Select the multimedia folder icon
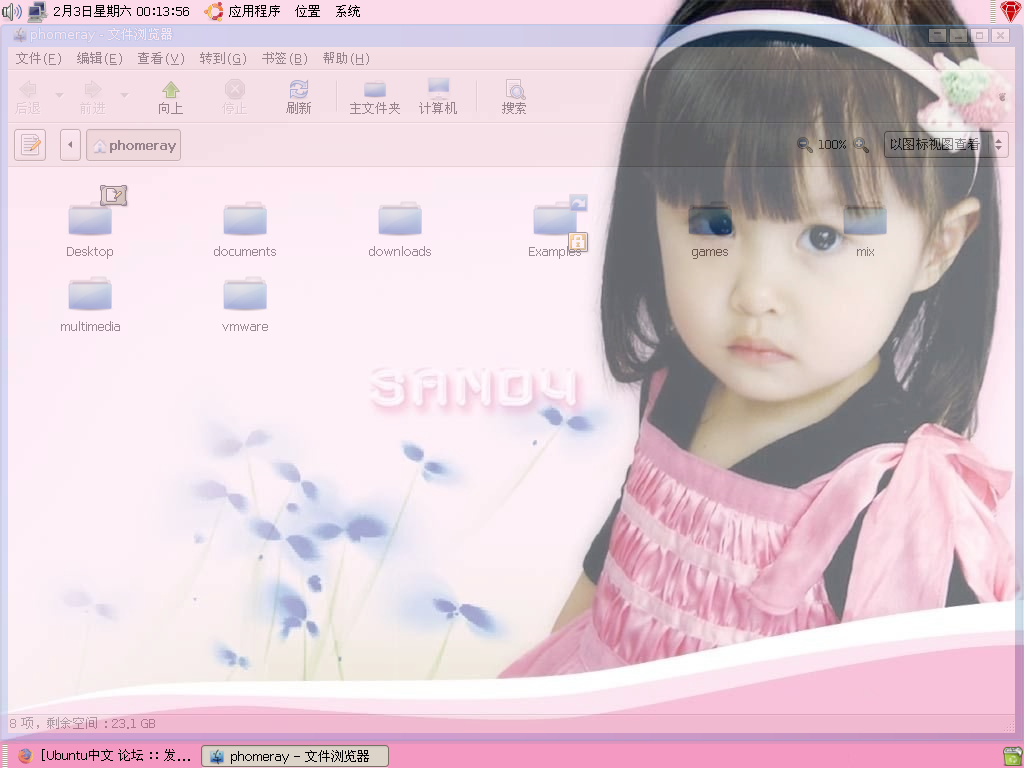The image size is (1024, 768). 90,293
